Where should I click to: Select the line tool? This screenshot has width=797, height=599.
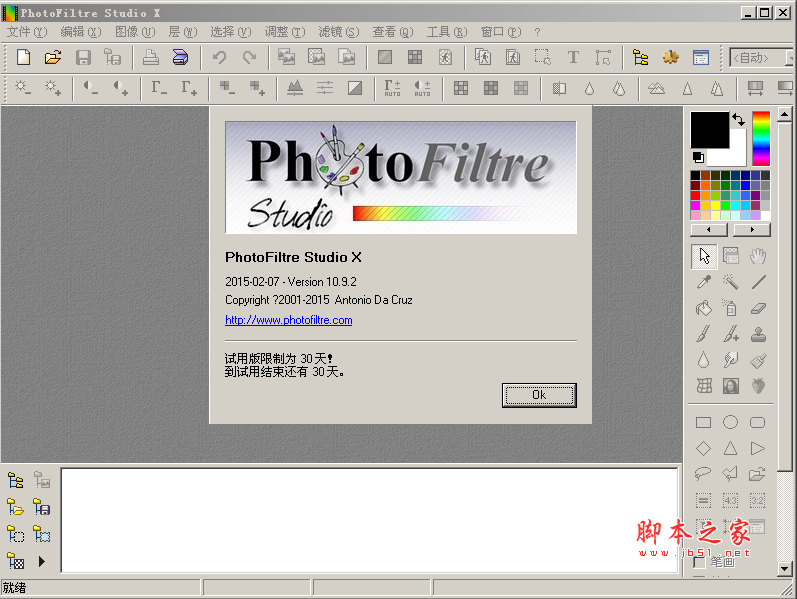point(758,282)
